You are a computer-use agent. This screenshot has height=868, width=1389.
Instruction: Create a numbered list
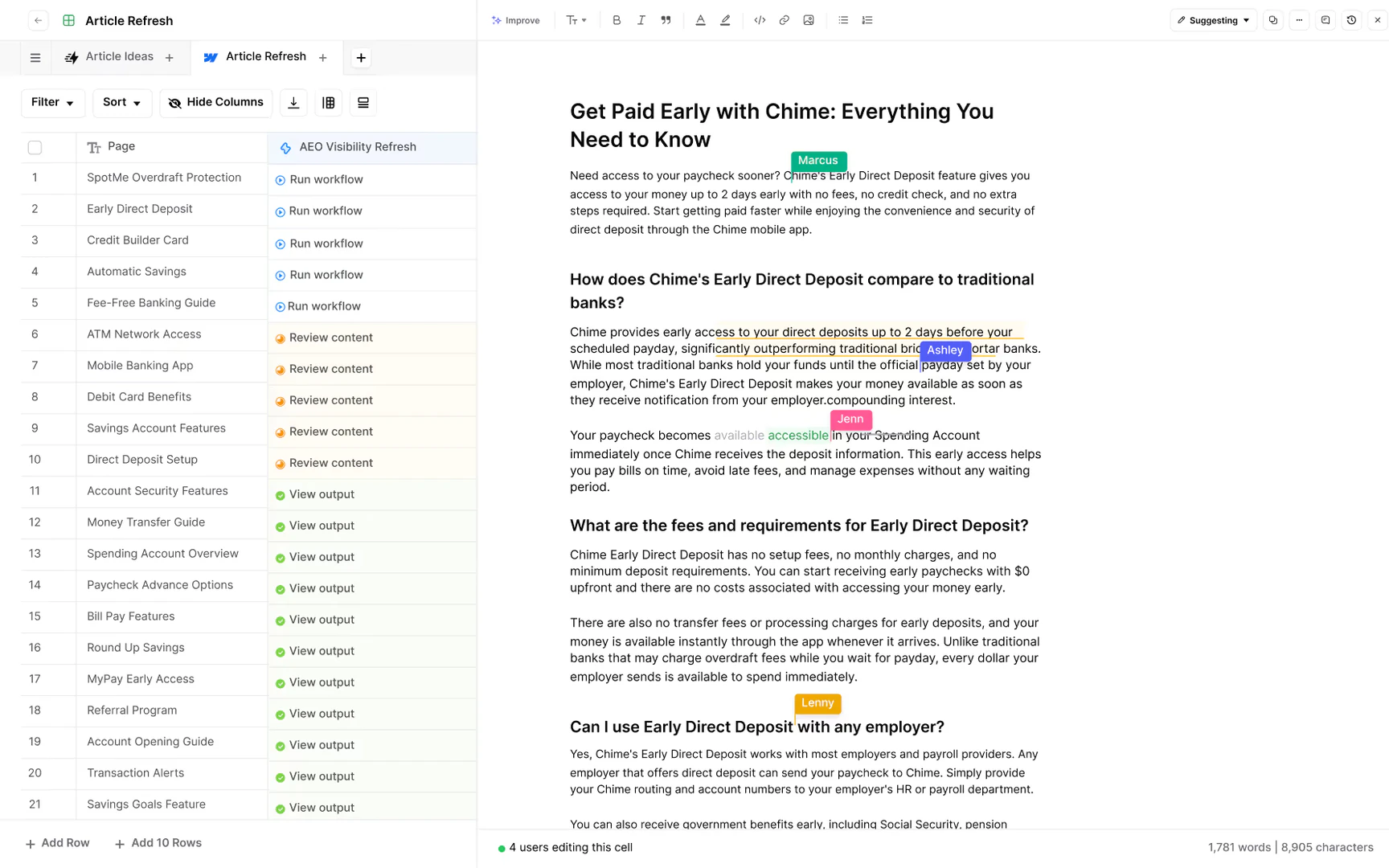pos(867,20)
